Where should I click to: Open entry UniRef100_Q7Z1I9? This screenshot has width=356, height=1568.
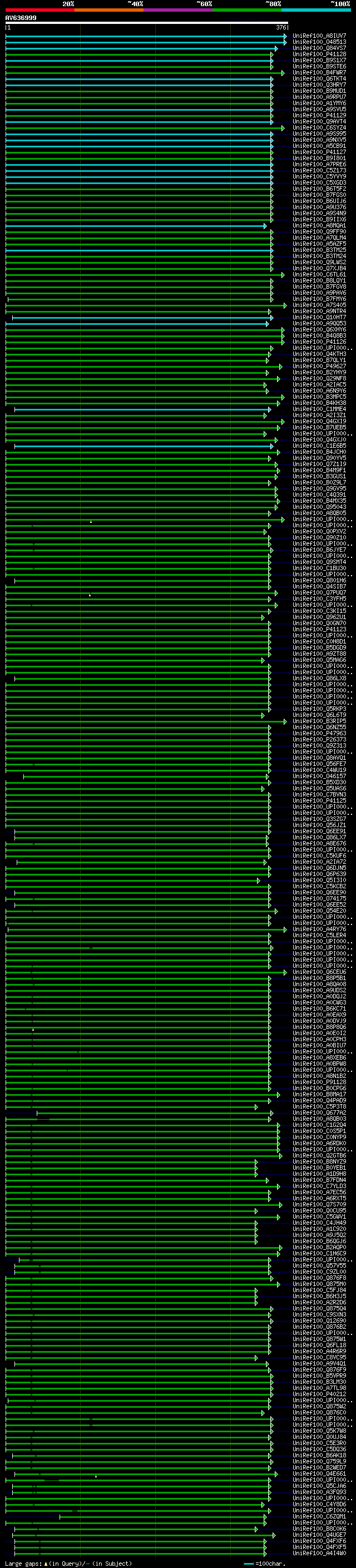319,464
